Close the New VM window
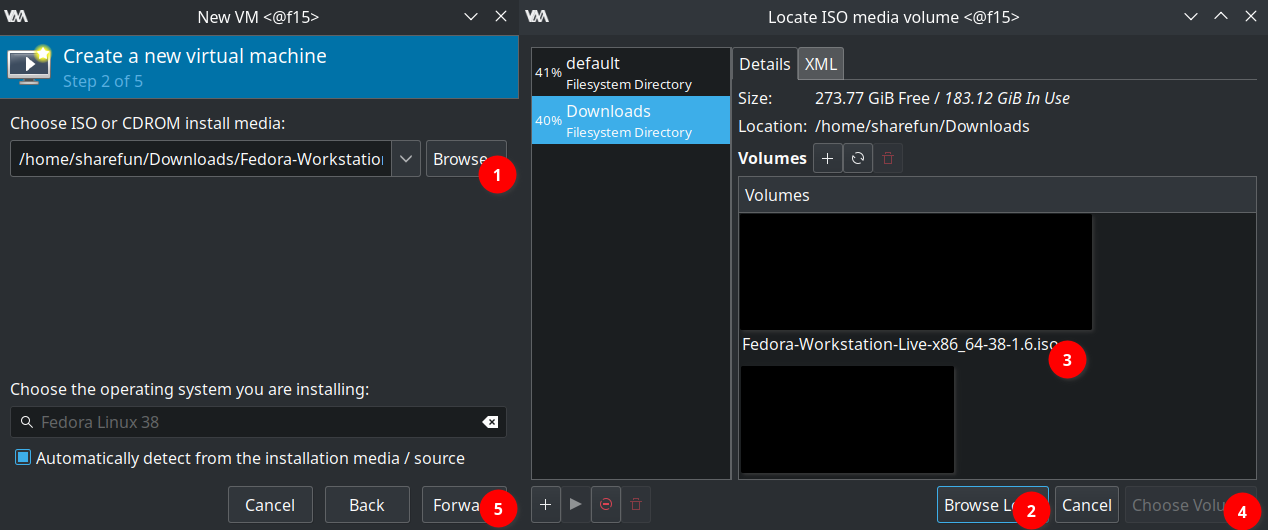 pyautogui.click(x=501, y=16)
